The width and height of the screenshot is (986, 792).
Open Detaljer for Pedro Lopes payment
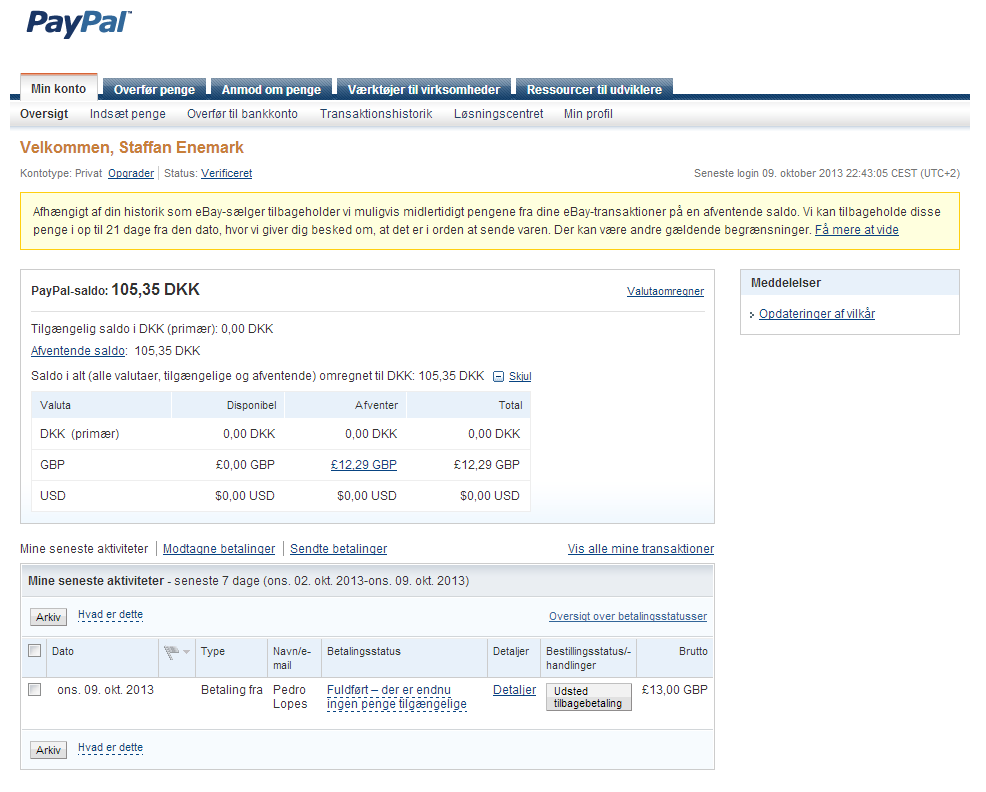pos(514,690)
